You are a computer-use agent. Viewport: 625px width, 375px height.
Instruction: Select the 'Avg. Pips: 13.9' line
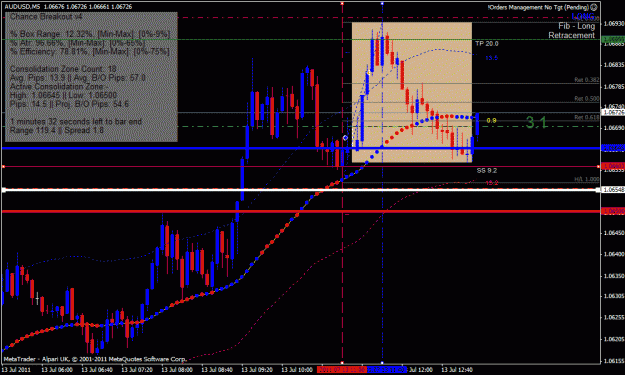coord(77,78)
